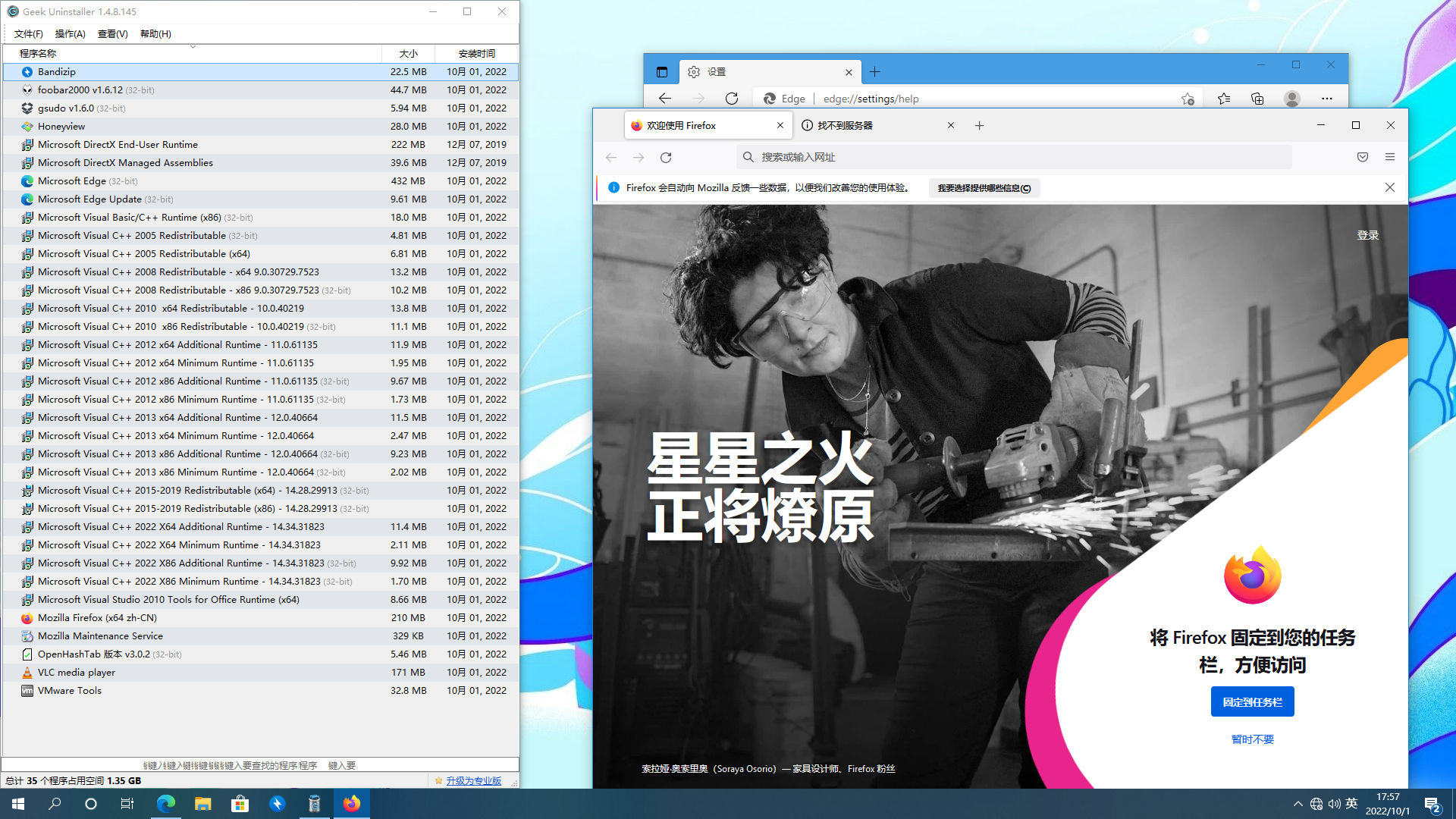
Task: Open the 文件(F) menu
Action: click(x=28, y=33)
